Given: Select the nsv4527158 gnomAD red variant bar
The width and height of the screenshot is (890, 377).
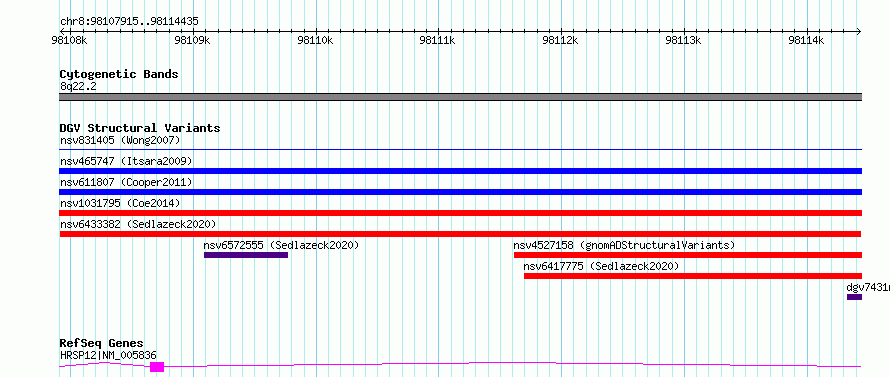Looking at the screenshot, I should [x=687, y=255].
